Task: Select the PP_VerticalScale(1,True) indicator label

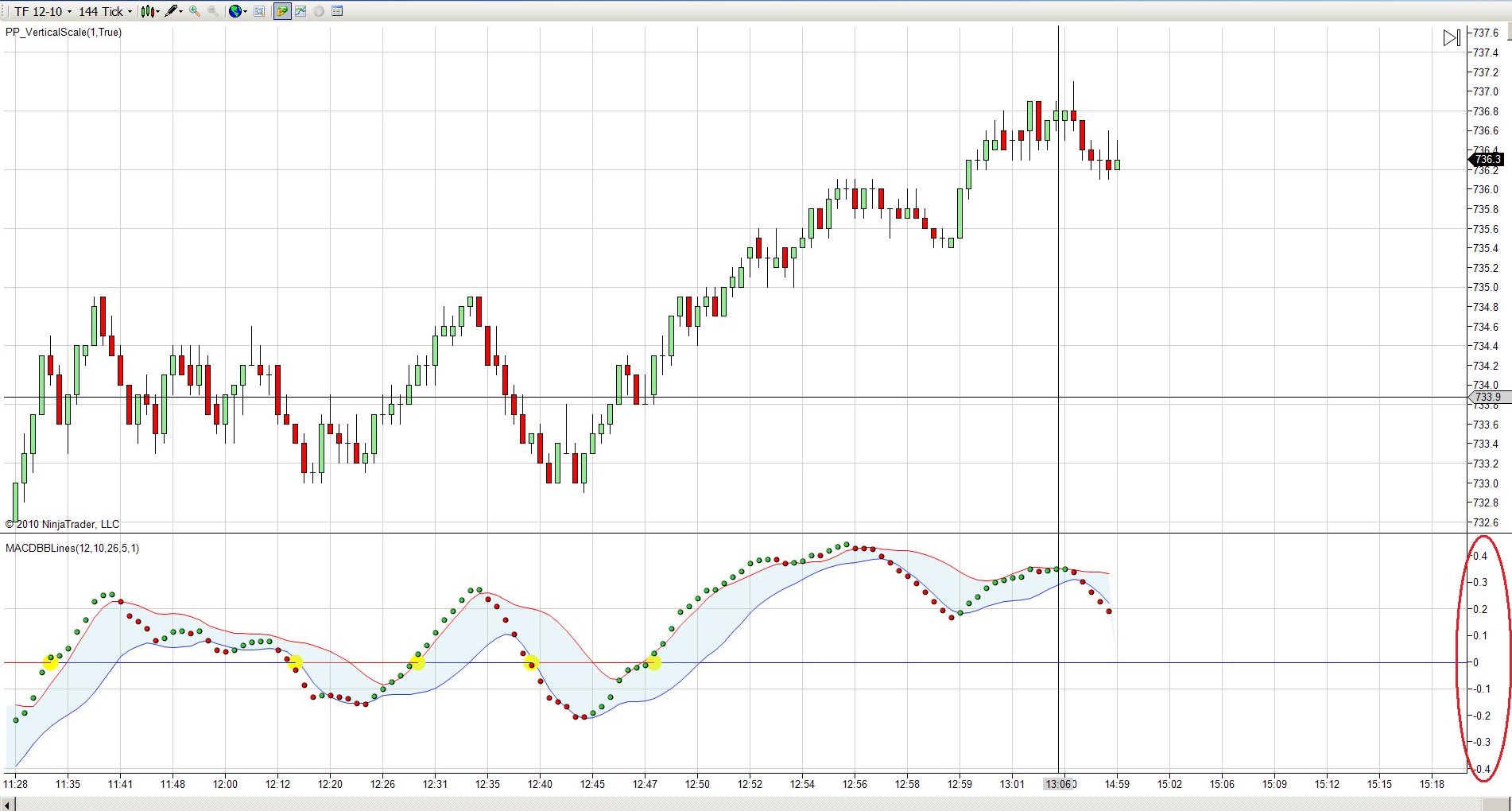Action: 64,33
